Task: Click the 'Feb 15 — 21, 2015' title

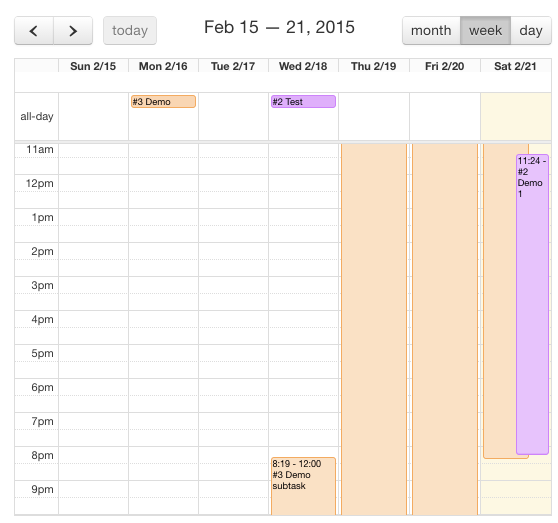Action: (279, 27)
